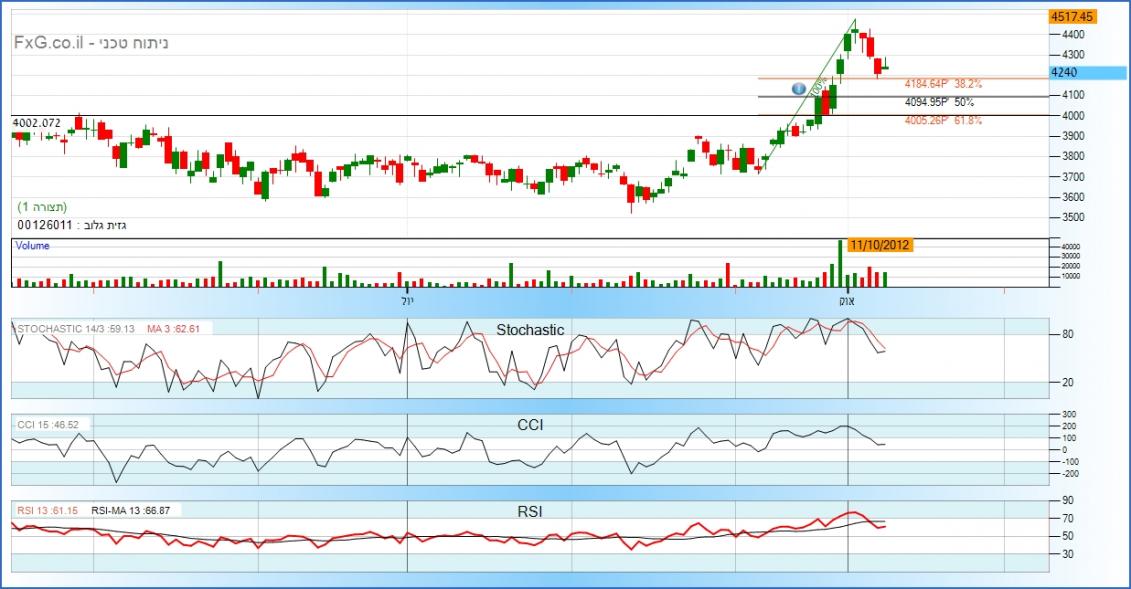Image resolution: width=1131 pixels, height=589 pixels.
Task: Click the CCI 15 legend readout
Action: [48, 425]
